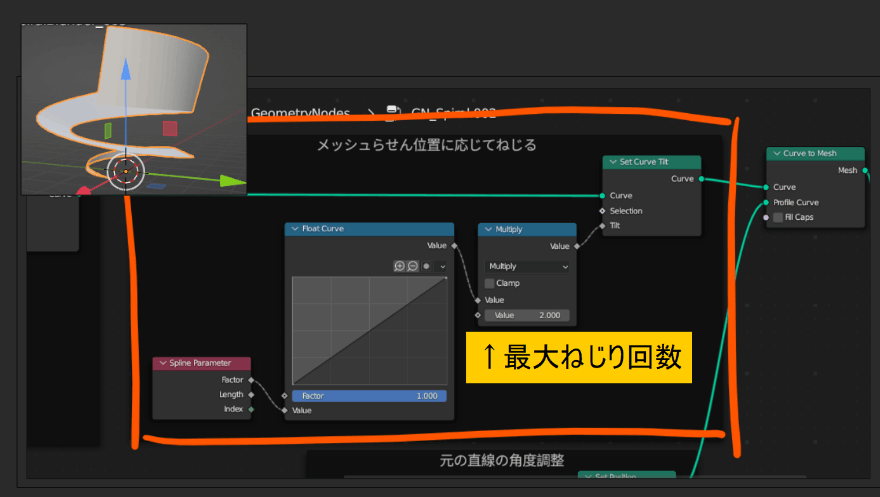Click the Multiply Value output socket
Viewport: 880px width, 497px height.
(577, 246)
